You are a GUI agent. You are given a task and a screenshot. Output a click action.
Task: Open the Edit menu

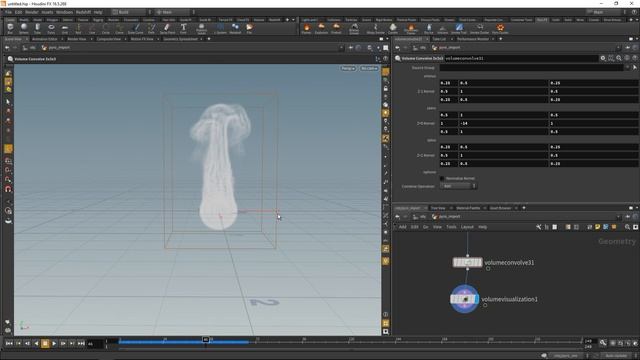coord(18,12)
